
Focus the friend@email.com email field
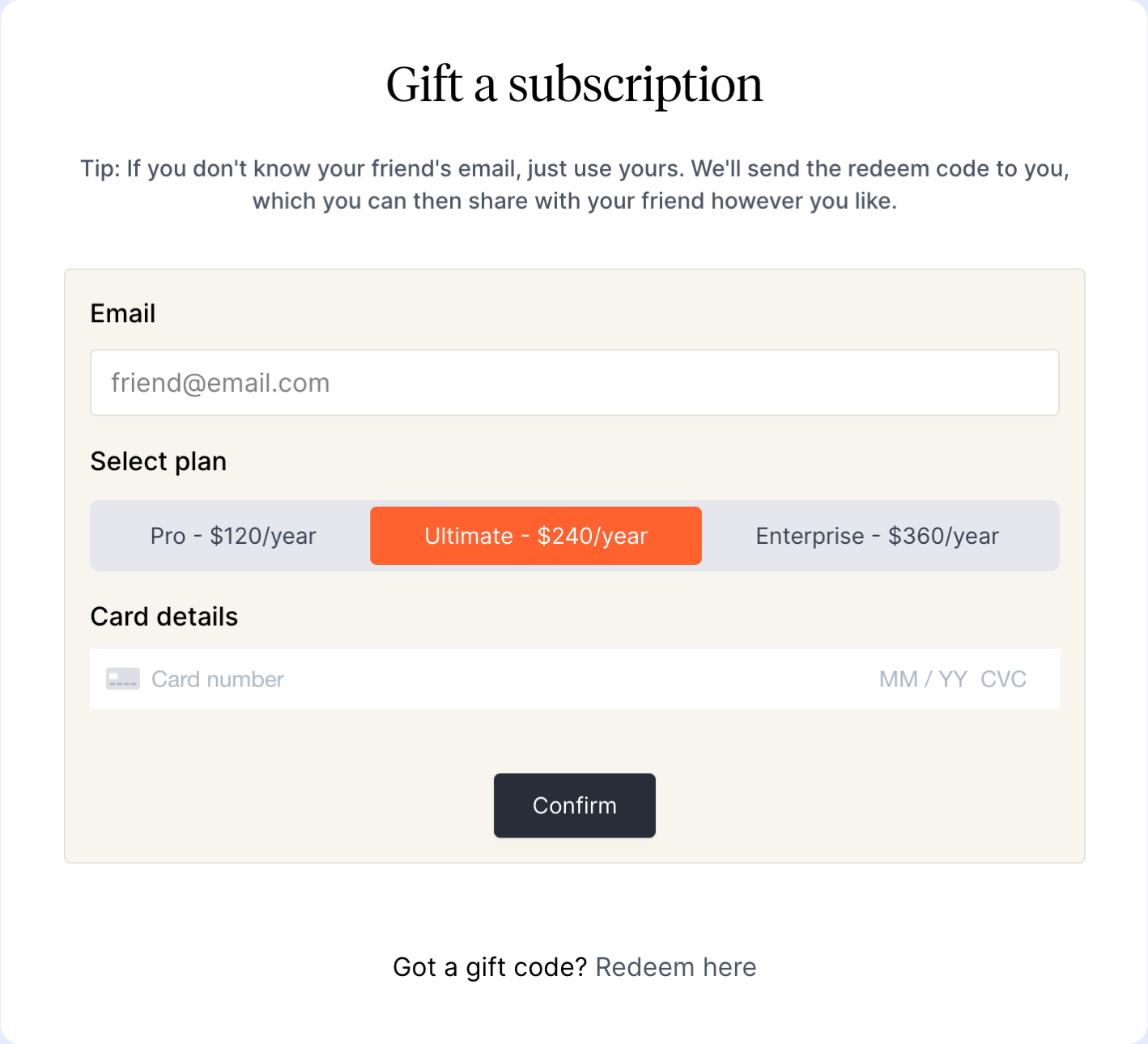(574, 383)
